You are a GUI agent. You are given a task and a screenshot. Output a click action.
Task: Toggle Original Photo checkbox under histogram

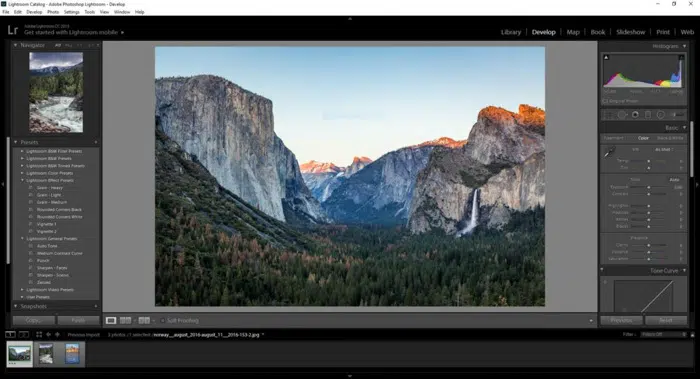(x=605, y=101)
